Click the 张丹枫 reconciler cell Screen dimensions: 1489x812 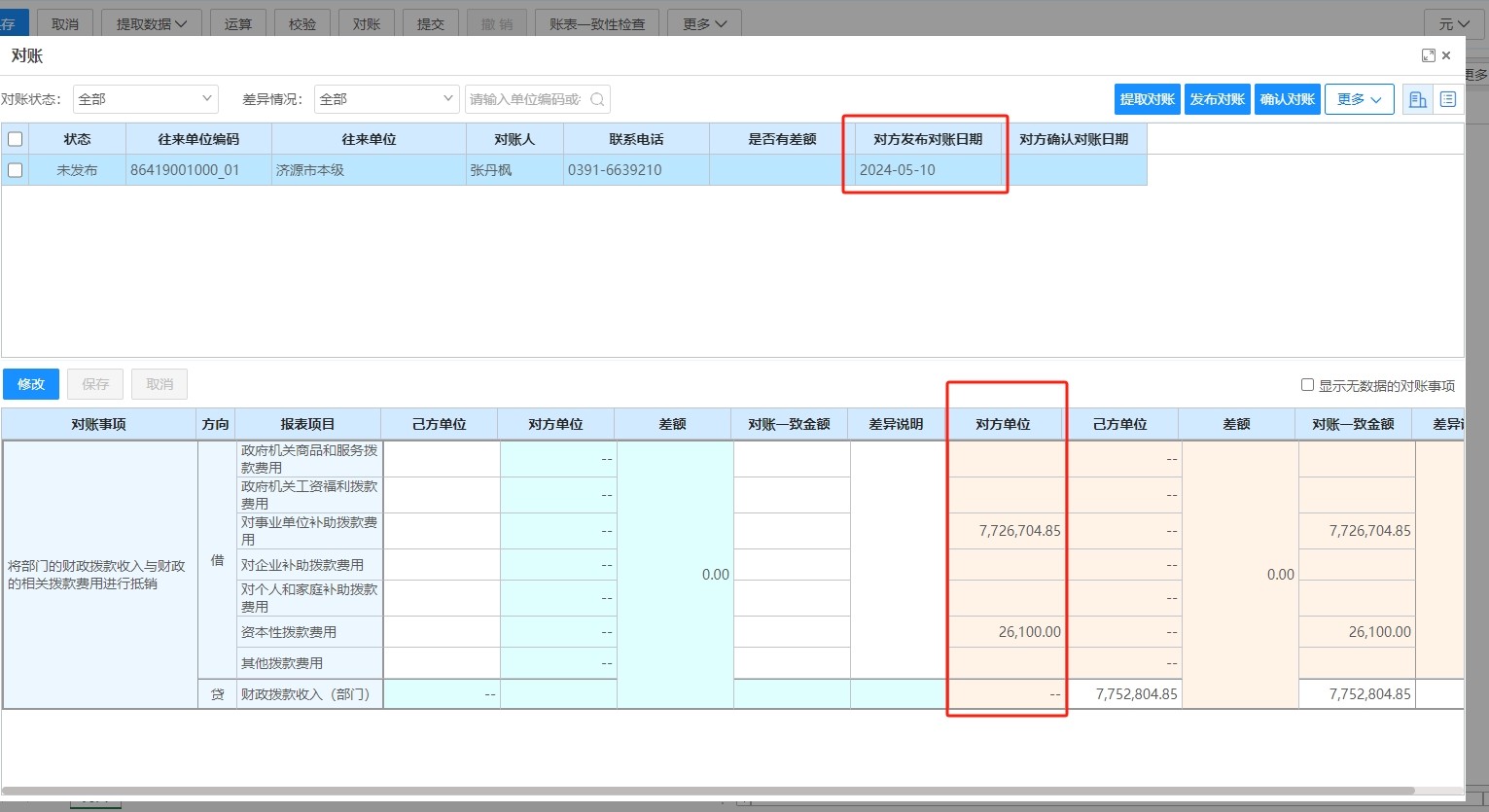click(x=514, y=170)
